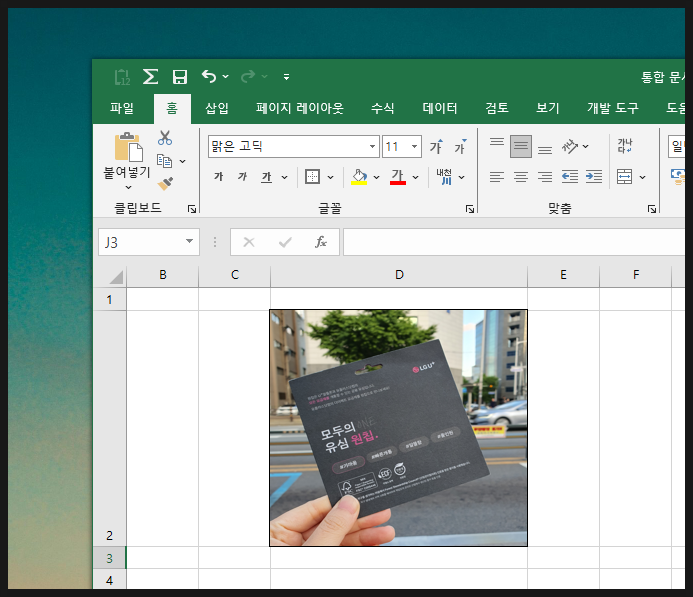Screen dimensions: 693x597
Task: Open the font color palette arrow
Action: pos(415,177)
